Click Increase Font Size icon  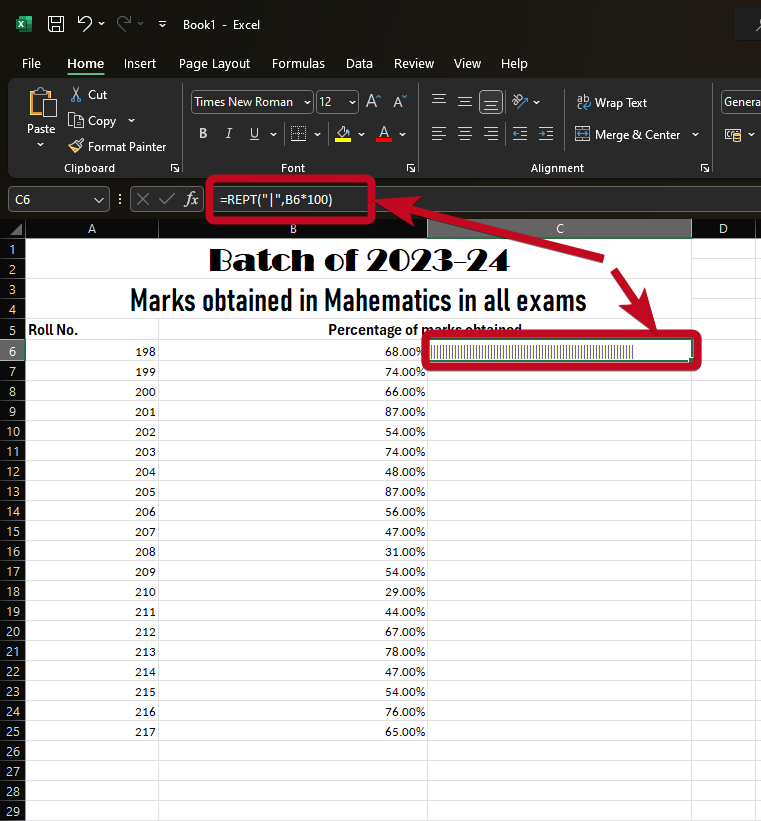373,101
